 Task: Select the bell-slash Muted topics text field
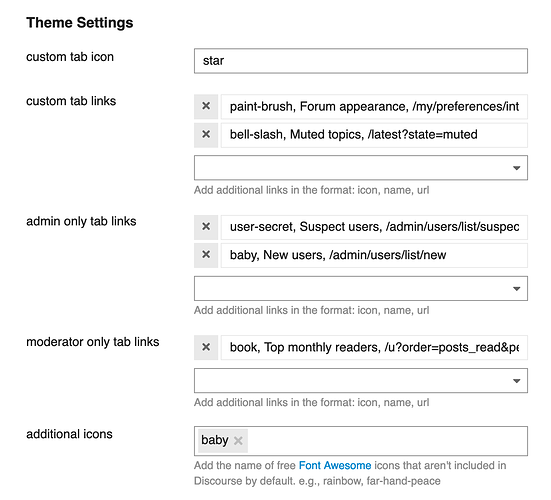point(374,135)
